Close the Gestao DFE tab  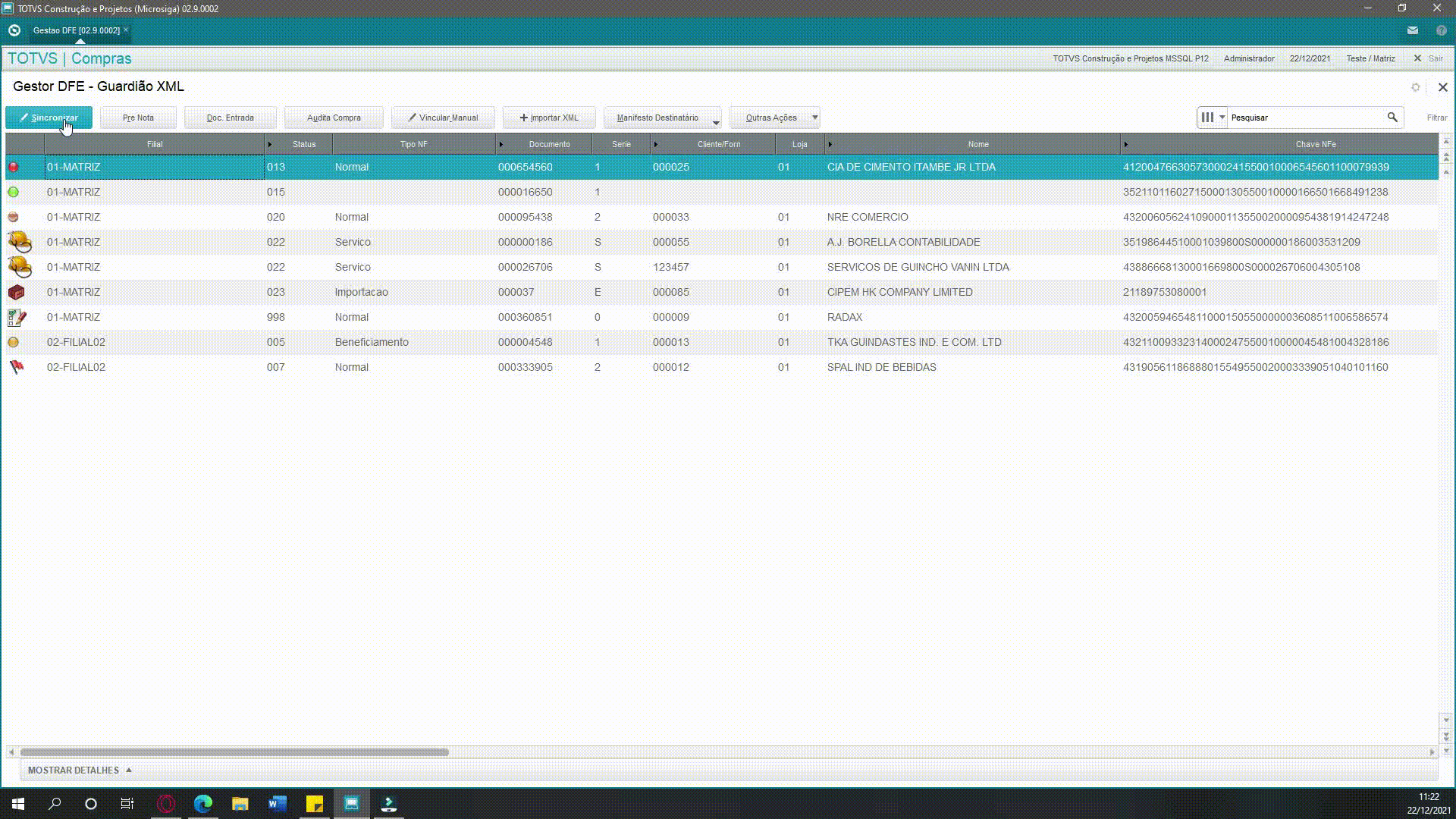tap(126, 30)
